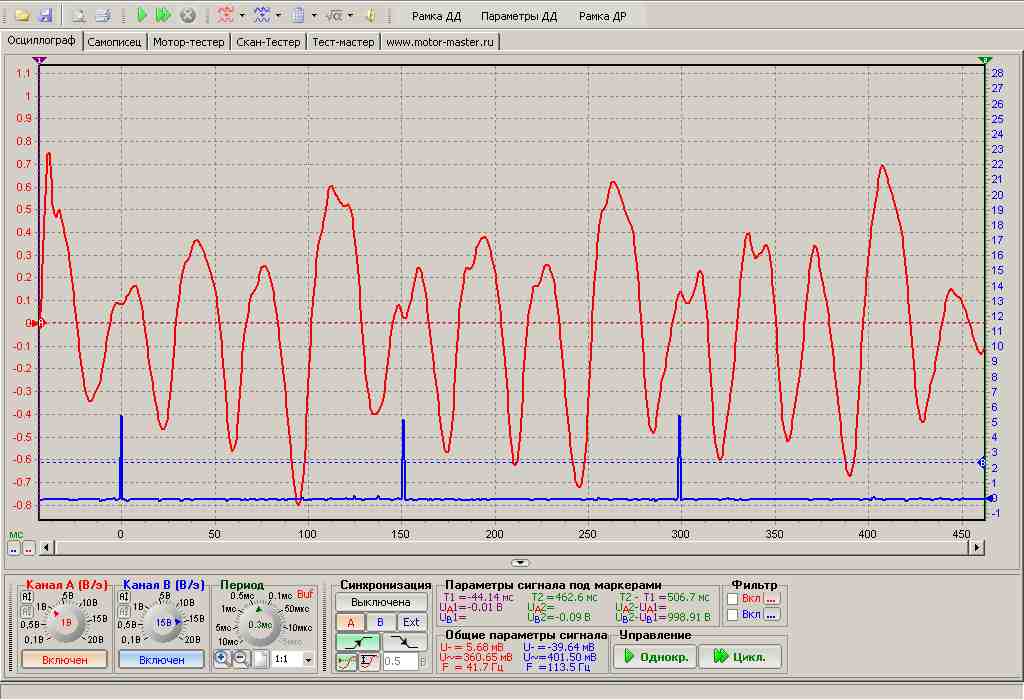Click the Параметры ДД button
1024x700 pixels.
(519, 16)
